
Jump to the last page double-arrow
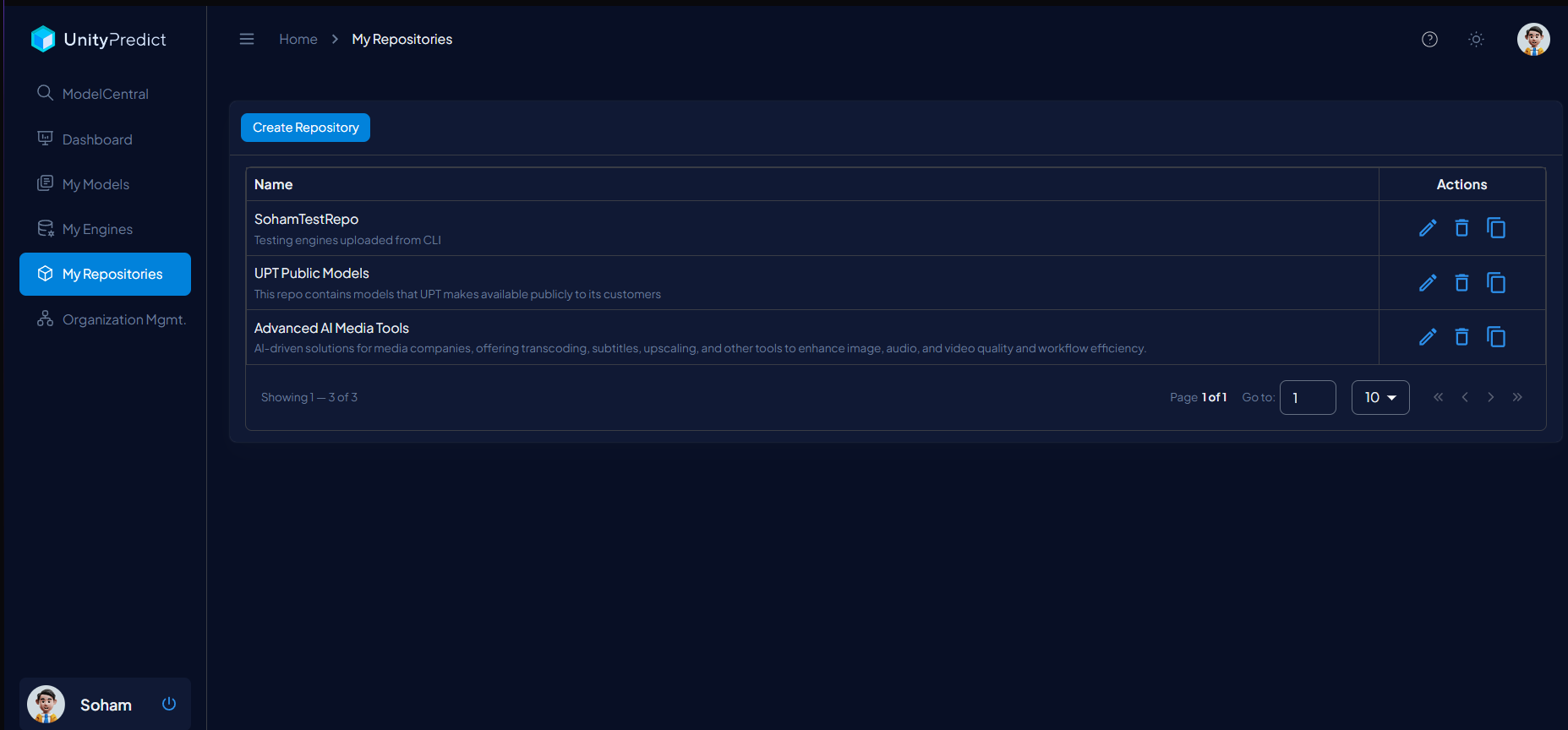click(x=1517, y=398)
